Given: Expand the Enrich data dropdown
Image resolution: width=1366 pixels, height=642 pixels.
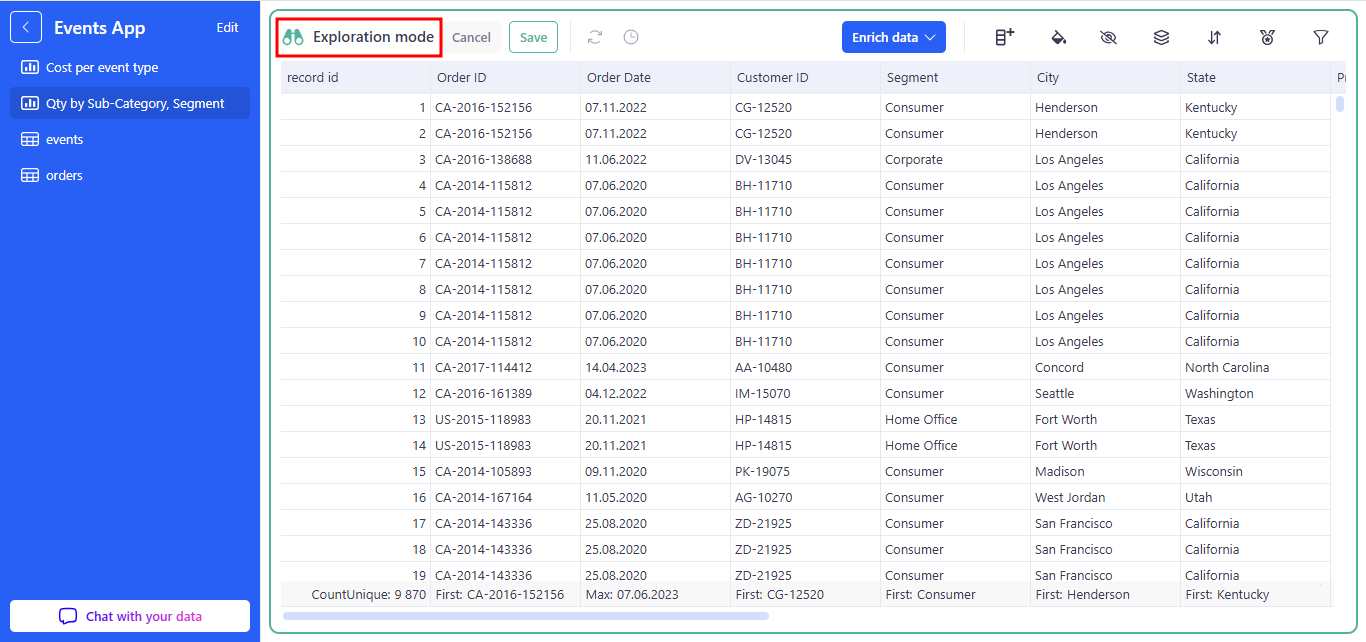Looking at the screenshot, I should [x=893, y=37].
